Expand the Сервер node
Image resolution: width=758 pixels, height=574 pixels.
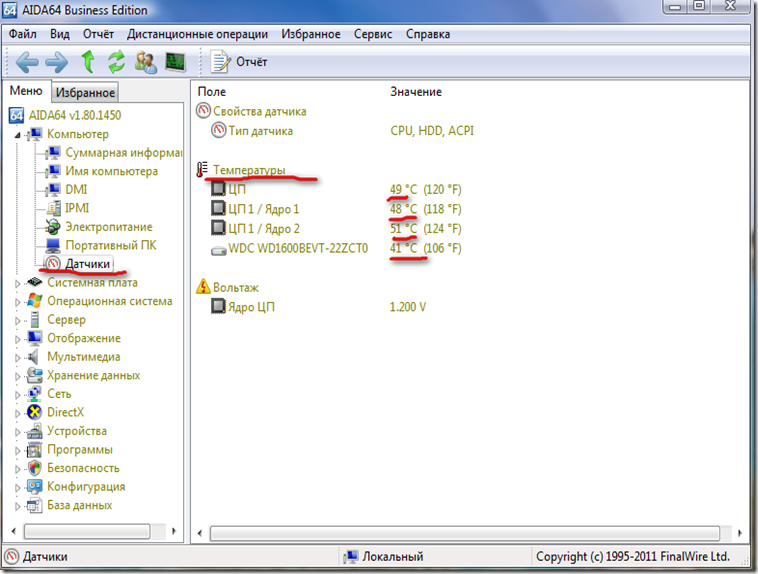17,321
